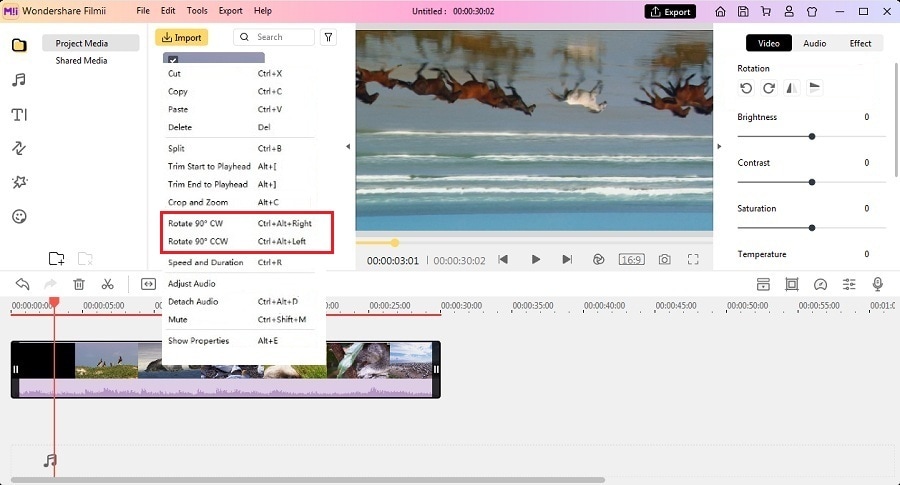Click the horizontal timeline scrollbar
The height and width of the screenshot is (485, 900).
(x=308, y=480)
